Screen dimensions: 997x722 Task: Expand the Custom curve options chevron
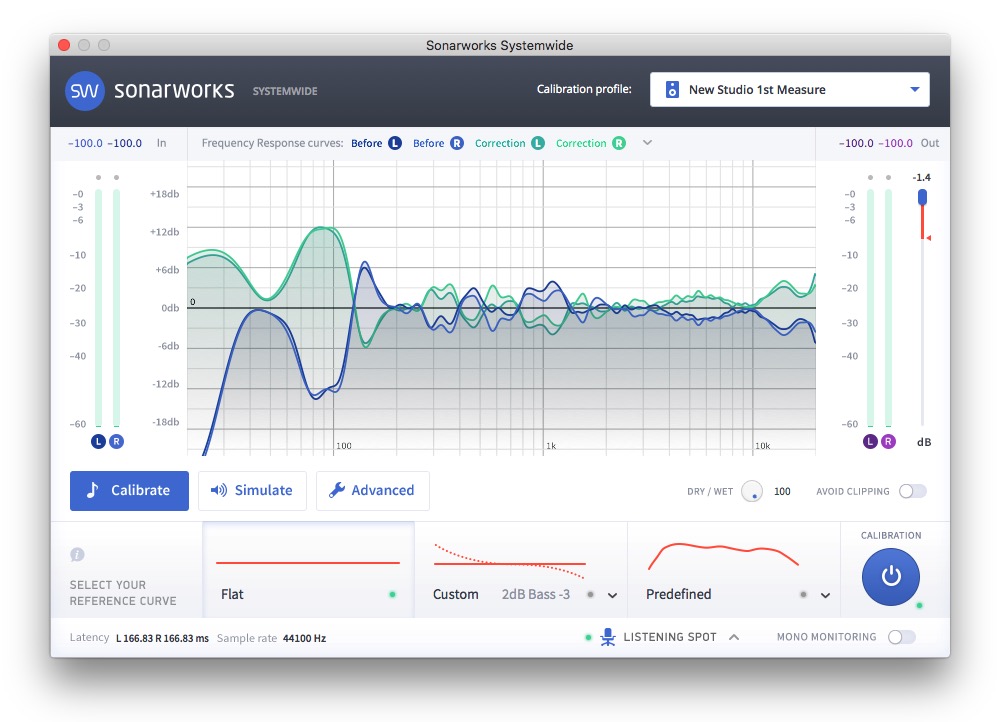coord(612,596)
